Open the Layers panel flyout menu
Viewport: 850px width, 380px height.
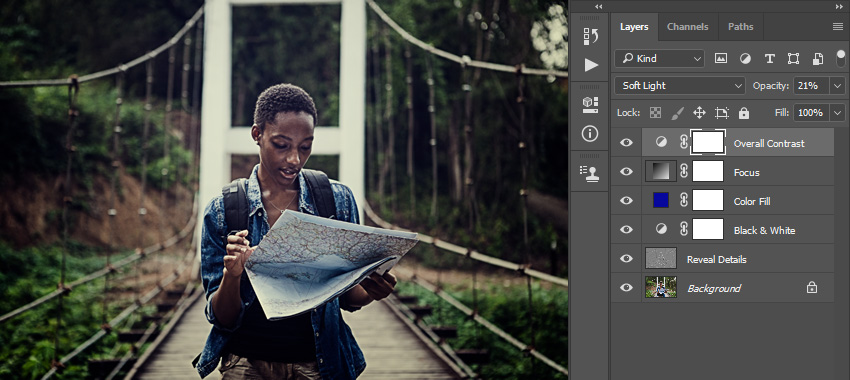(x=838, y=27)
